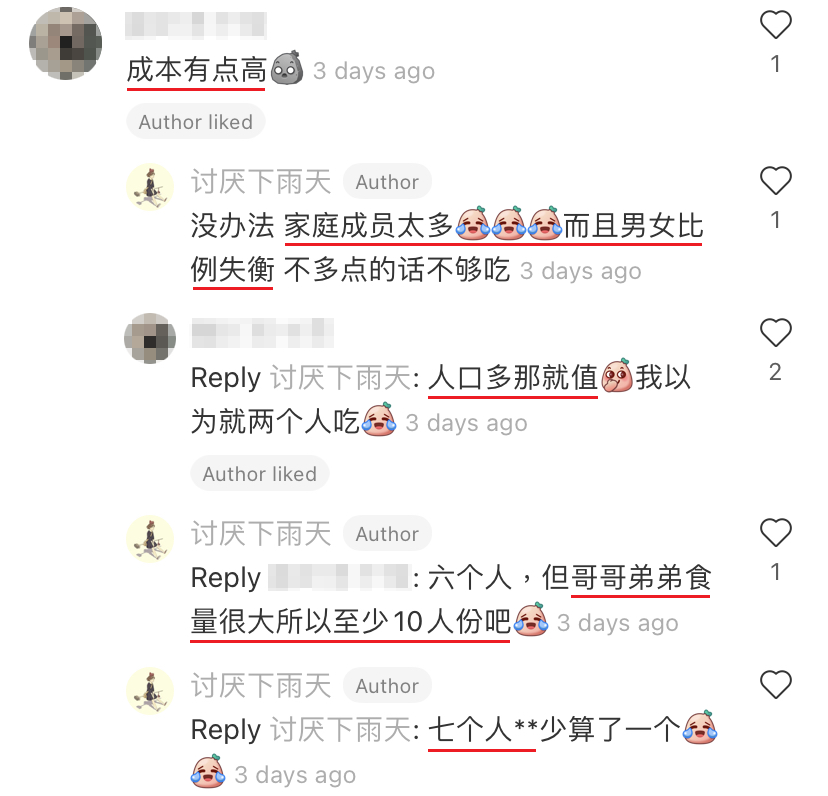Open the 讨厌下雨天 avatar on the first author reply
828x796 pixels.
click(x=150, y=187)
